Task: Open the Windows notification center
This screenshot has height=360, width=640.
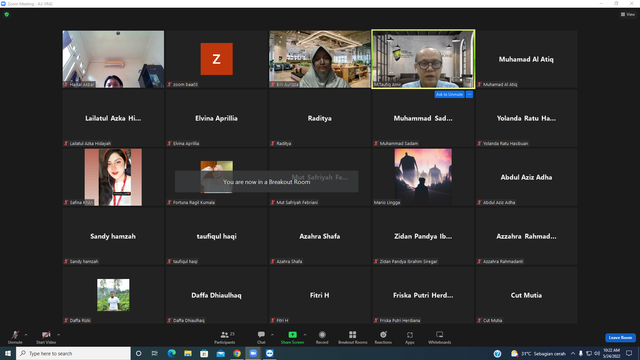Action: (629, 353)
